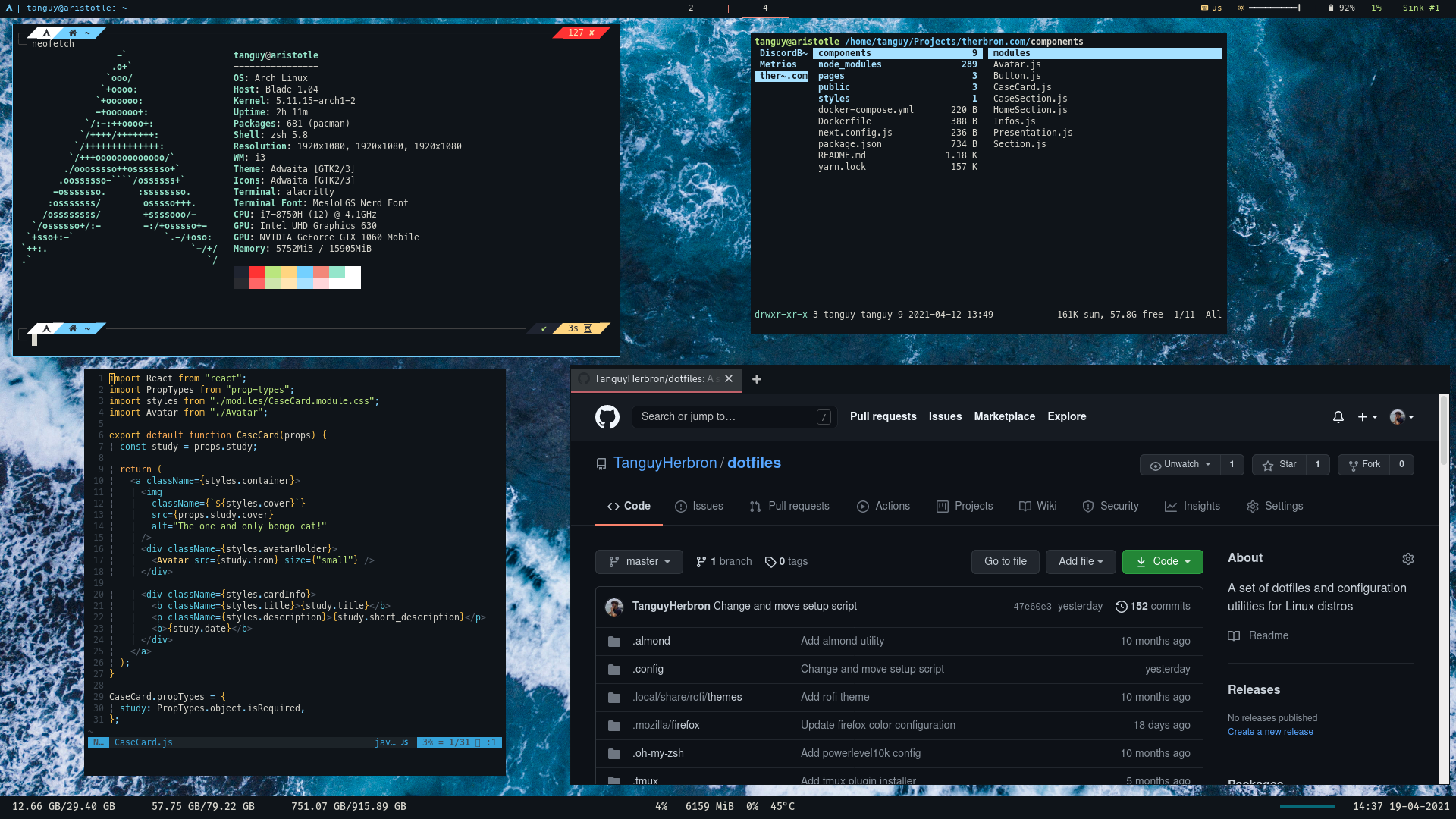Viewport: 1456px width, 819px height.
Task: Click the commit history clock icon
Action: point(1121,607)
